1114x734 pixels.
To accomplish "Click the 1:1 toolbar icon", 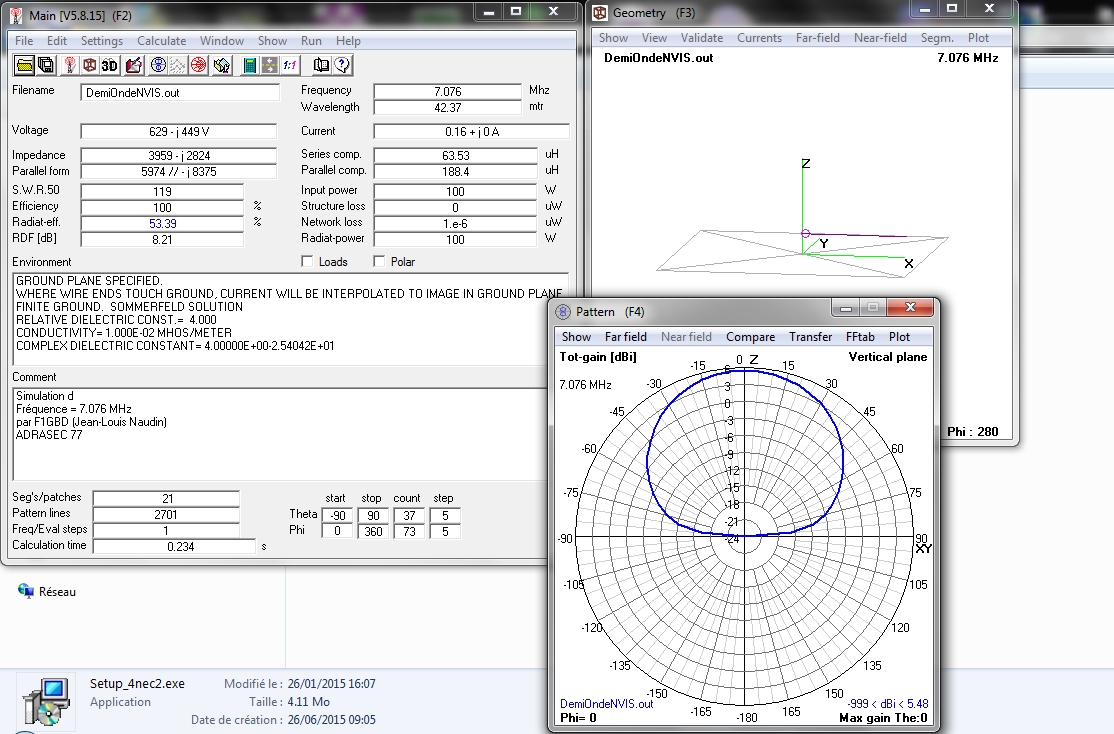I will click(290, 65).
